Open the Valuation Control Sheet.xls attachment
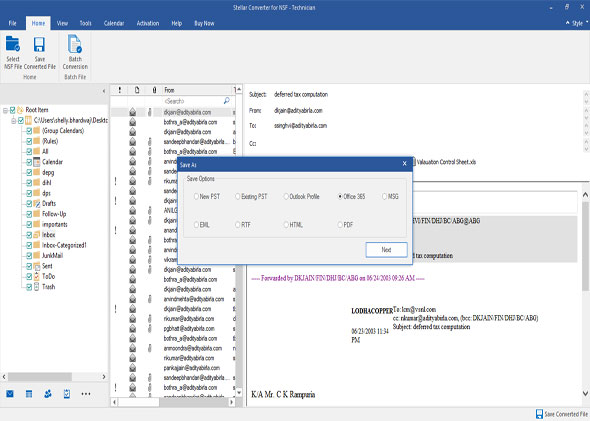 pos(444,162)
